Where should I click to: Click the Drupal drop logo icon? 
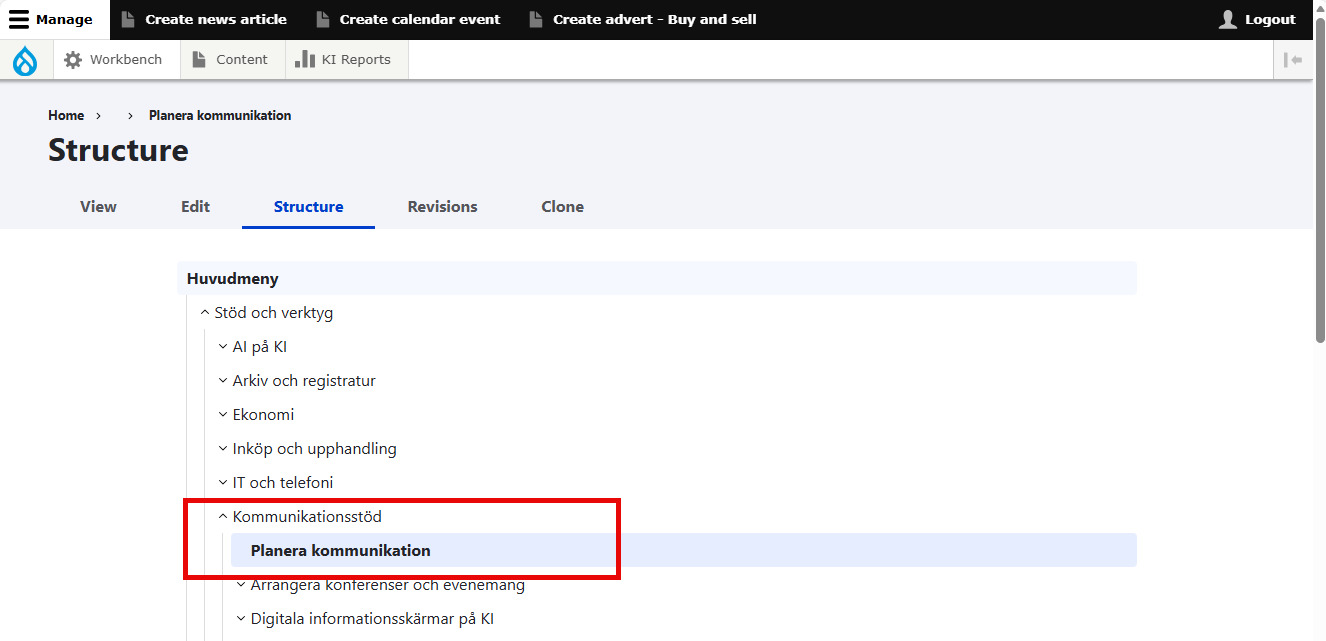[x=25, y=61]
